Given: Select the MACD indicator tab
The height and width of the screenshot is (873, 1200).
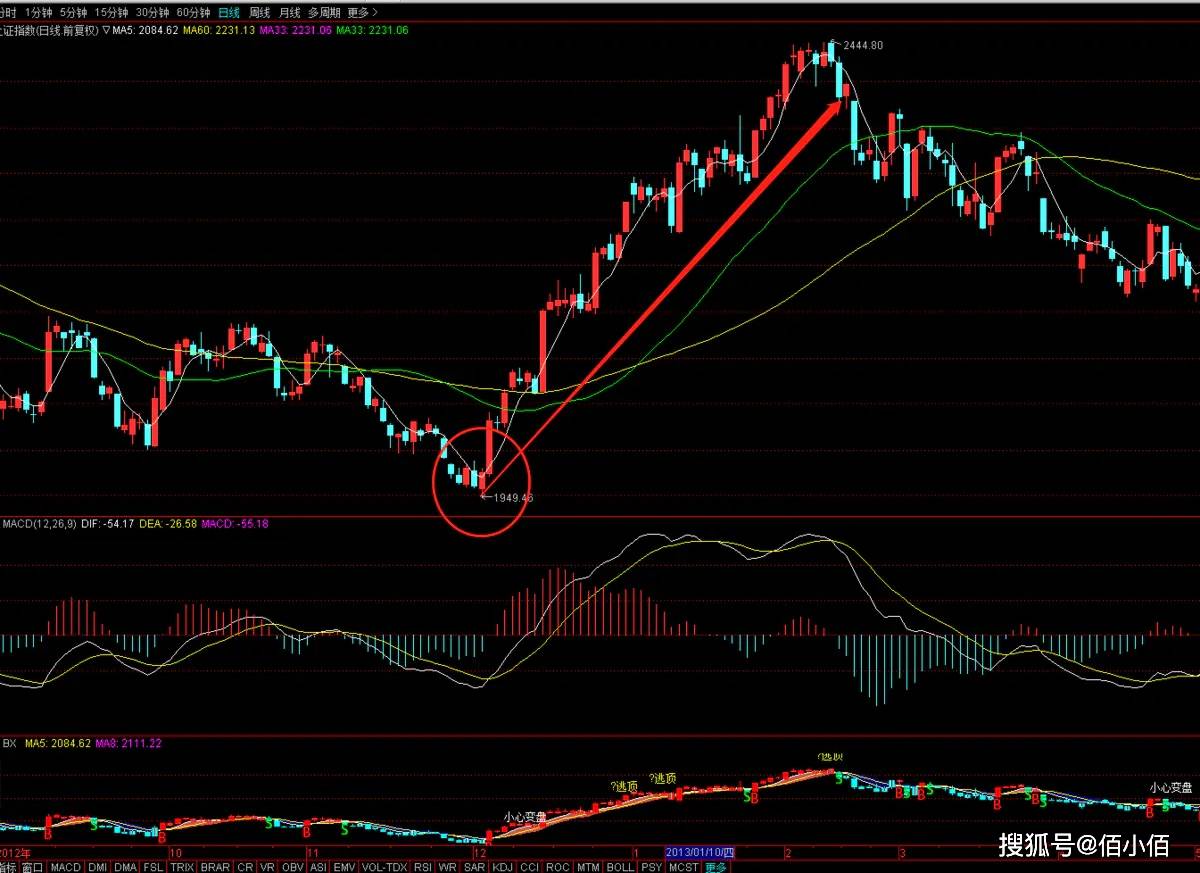Looking at the screenshot, I should pyautogui.click(x=66, y=867).
